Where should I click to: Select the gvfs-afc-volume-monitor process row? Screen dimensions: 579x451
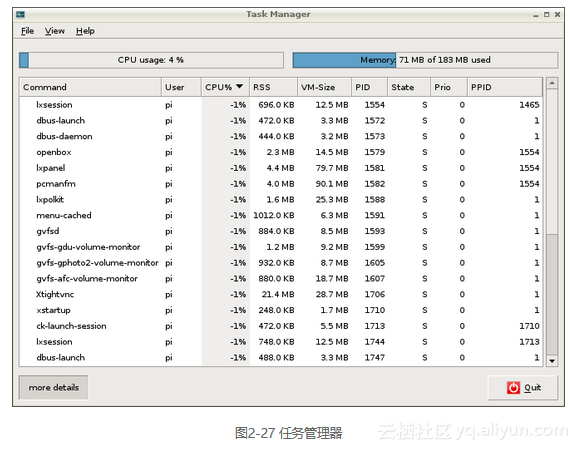[x=281, y=279]
